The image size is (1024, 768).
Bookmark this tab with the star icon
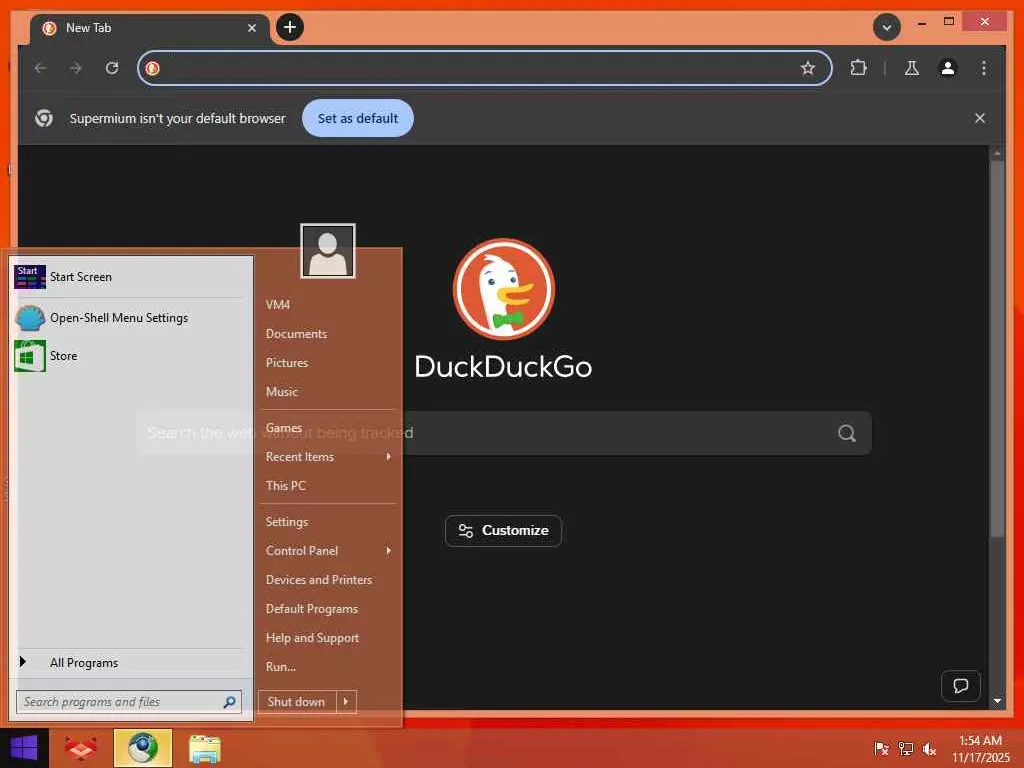808,68
